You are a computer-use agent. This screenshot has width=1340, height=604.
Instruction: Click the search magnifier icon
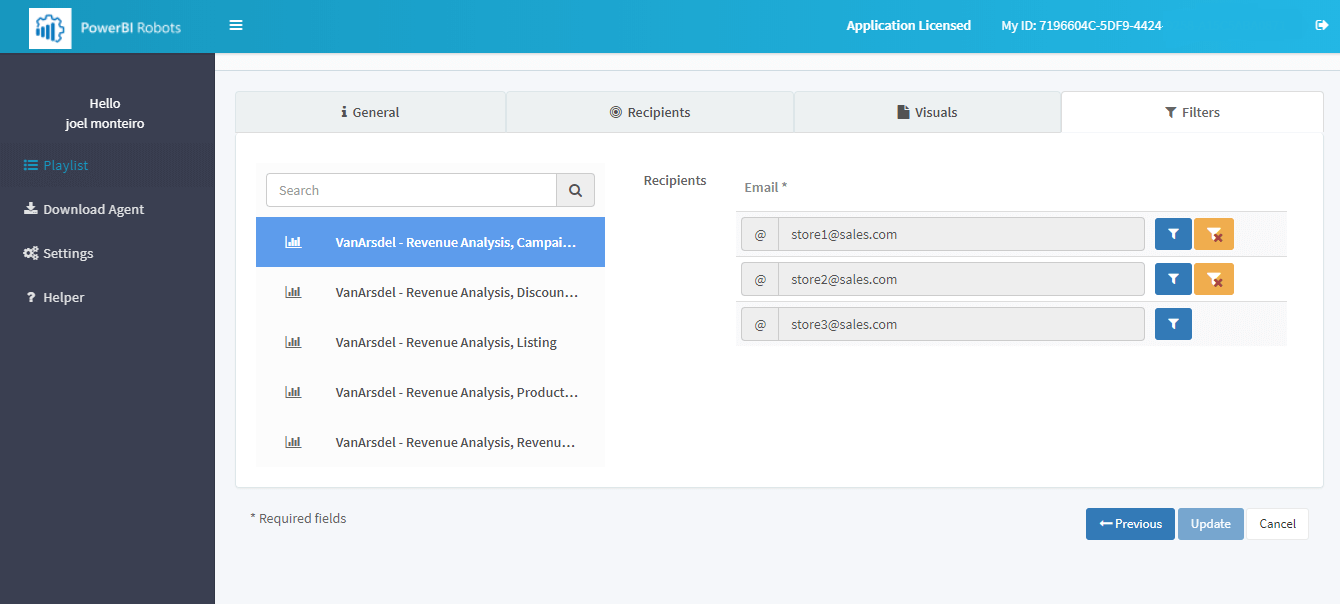pyautogui.click(x=575, y=190)
